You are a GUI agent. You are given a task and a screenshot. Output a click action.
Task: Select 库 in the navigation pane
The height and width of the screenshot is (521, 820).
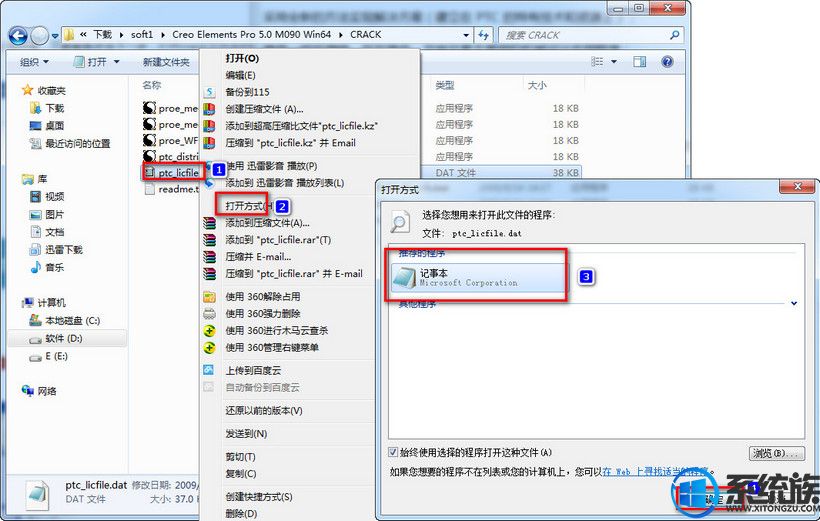click(35, 179)
